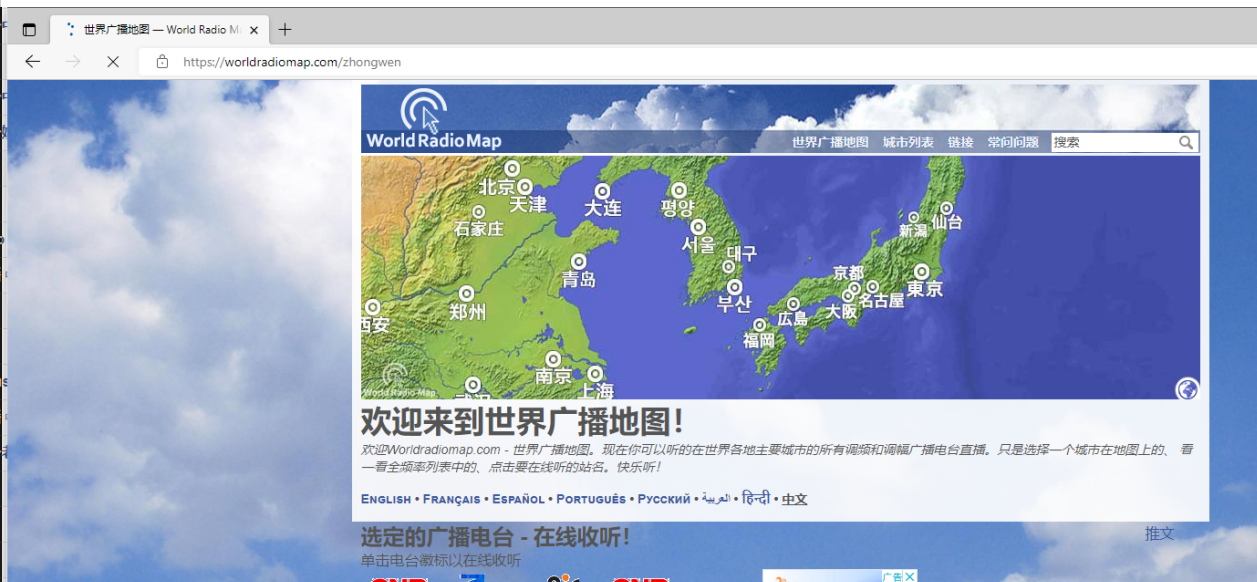Open the 链接 navigation item
Viewport: 1257px width, 582px height.
click(x=961, y=143)
